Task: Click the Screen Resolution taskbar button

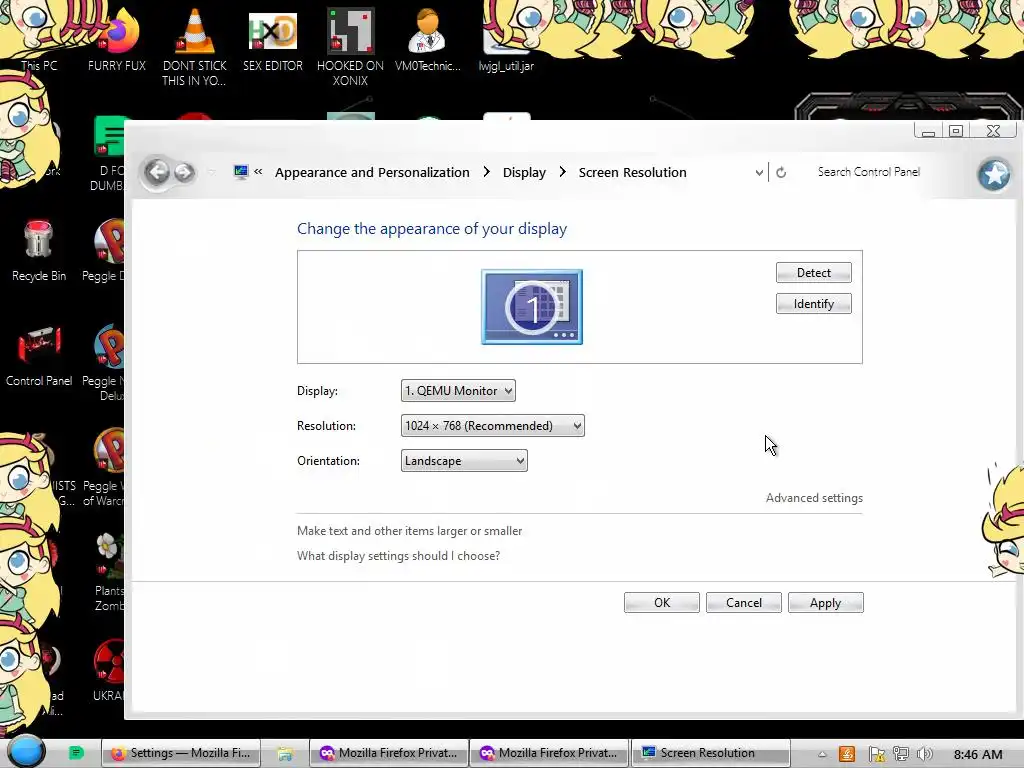Action: [712, 753]
